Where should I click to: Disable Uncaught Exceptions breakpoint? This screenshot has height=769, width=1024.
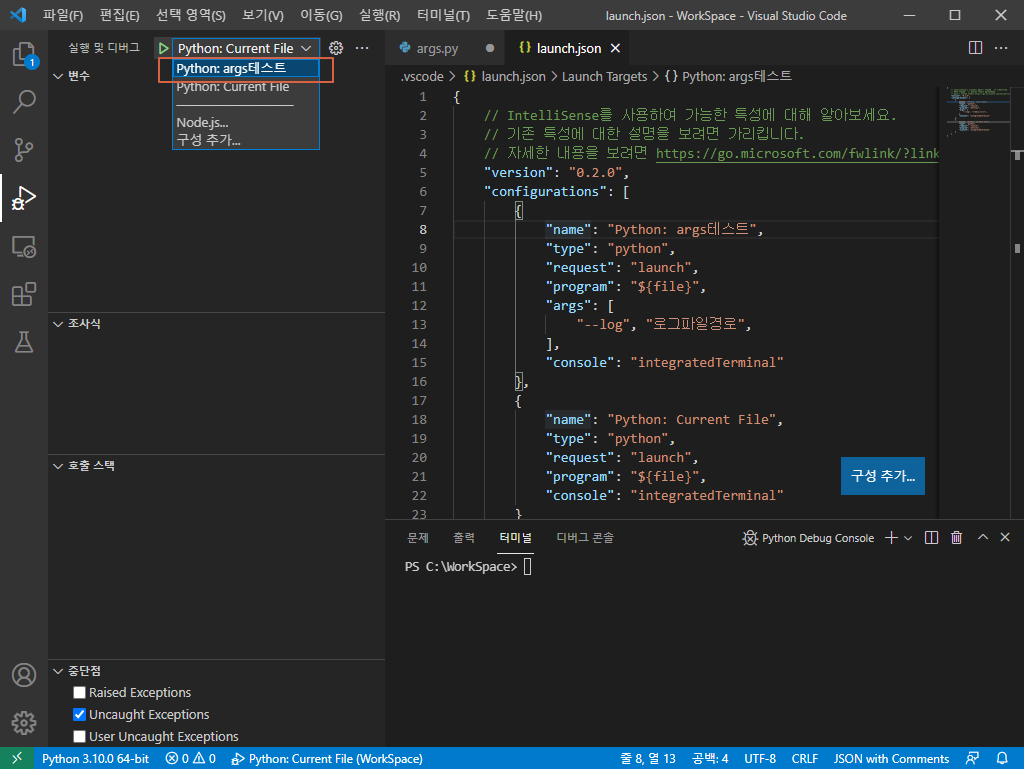tap(80, 715)
